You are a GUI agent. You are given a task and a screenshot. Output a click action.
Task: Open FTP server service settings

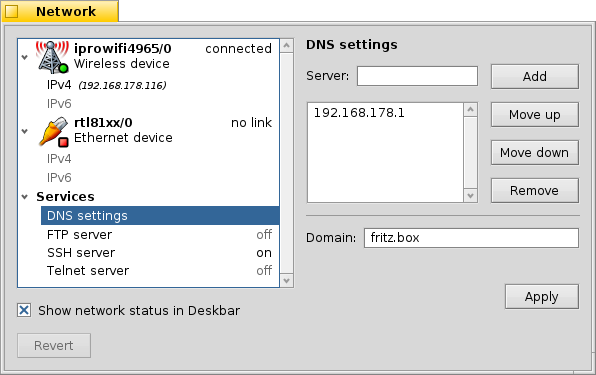(160, 234)
